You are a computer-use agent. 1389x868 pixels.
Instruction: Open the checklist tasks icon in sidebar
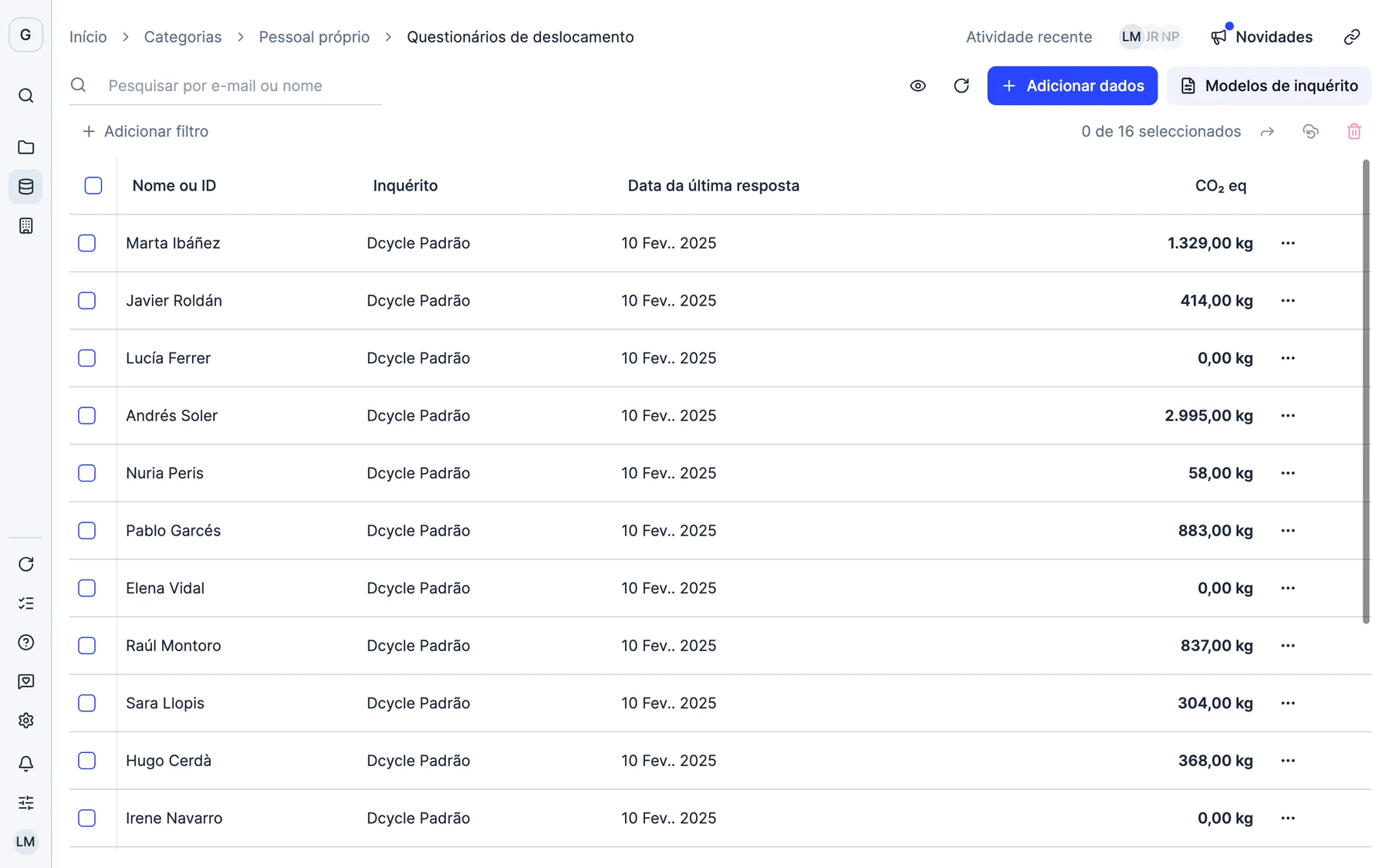[25, 603]
